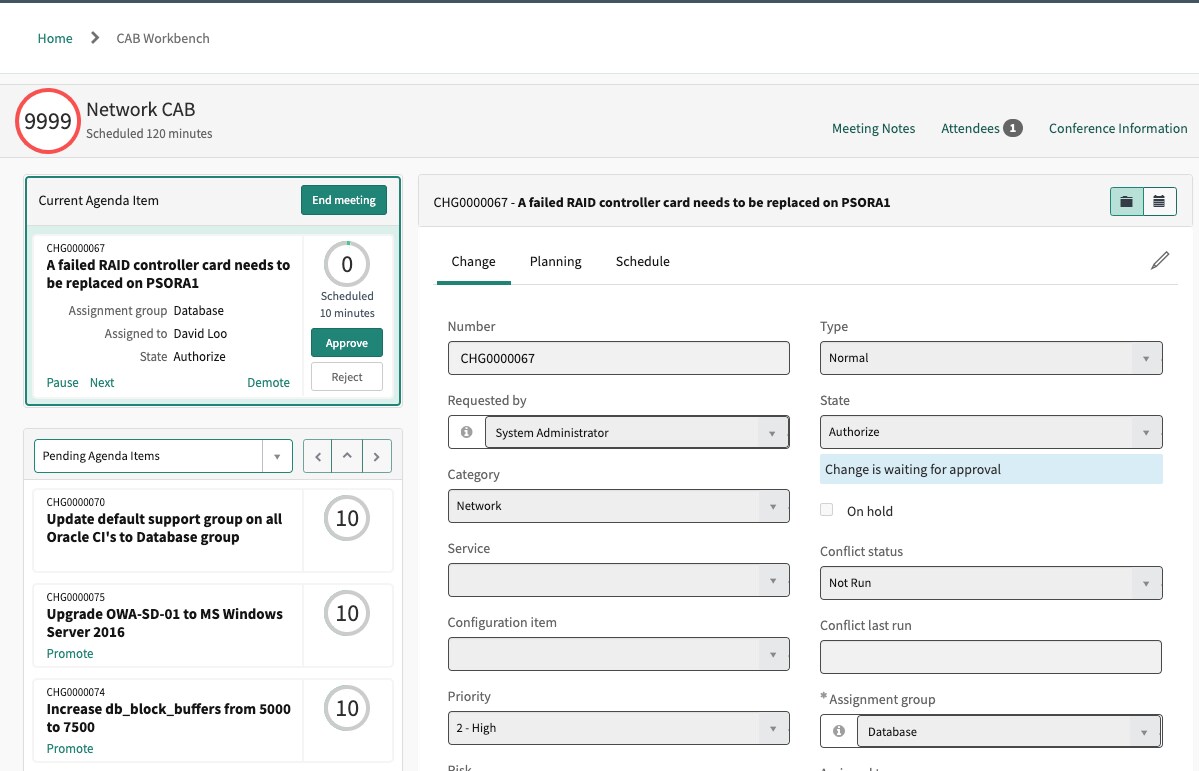Viewport: 1199px width, 771px height.
Task: Click the right arrow above pending agenda items
Action: (x=376, y=456)
